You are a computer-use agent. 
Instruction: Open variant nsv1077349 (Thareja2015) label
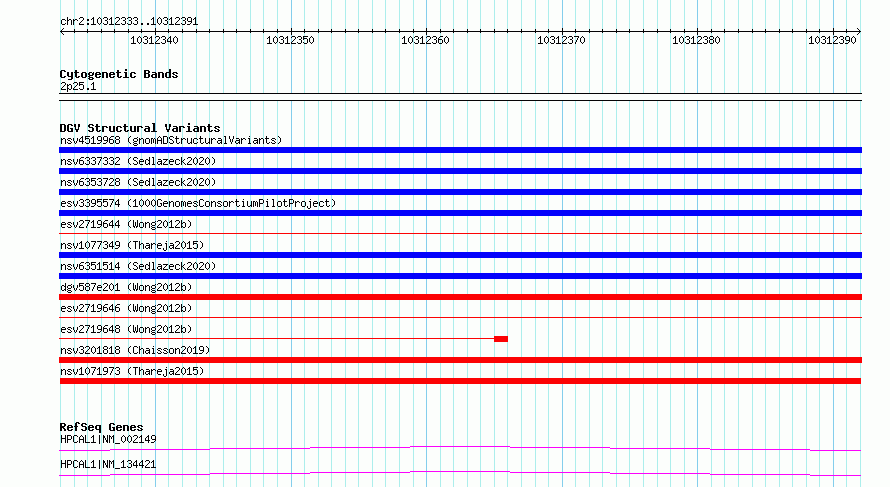[x=132, y=245]
